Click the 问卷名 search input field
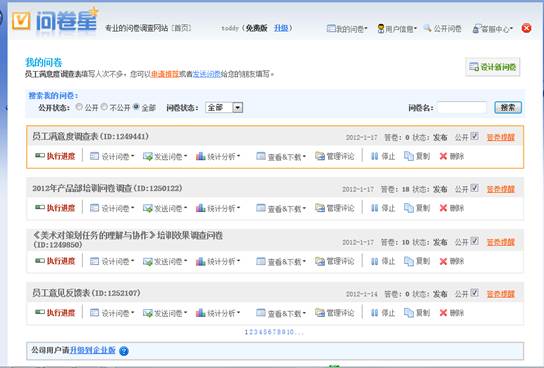 (x=462, y=108)
